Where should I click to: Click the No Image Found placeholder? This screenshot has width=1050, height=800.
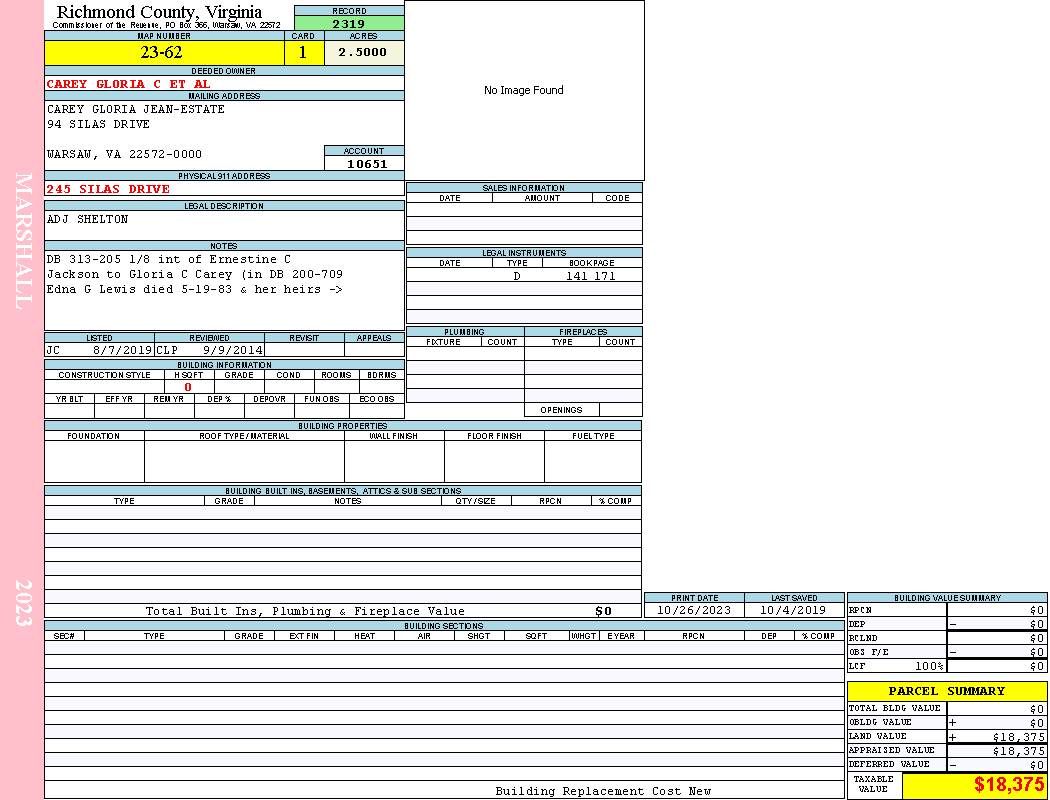click(524, 90)
